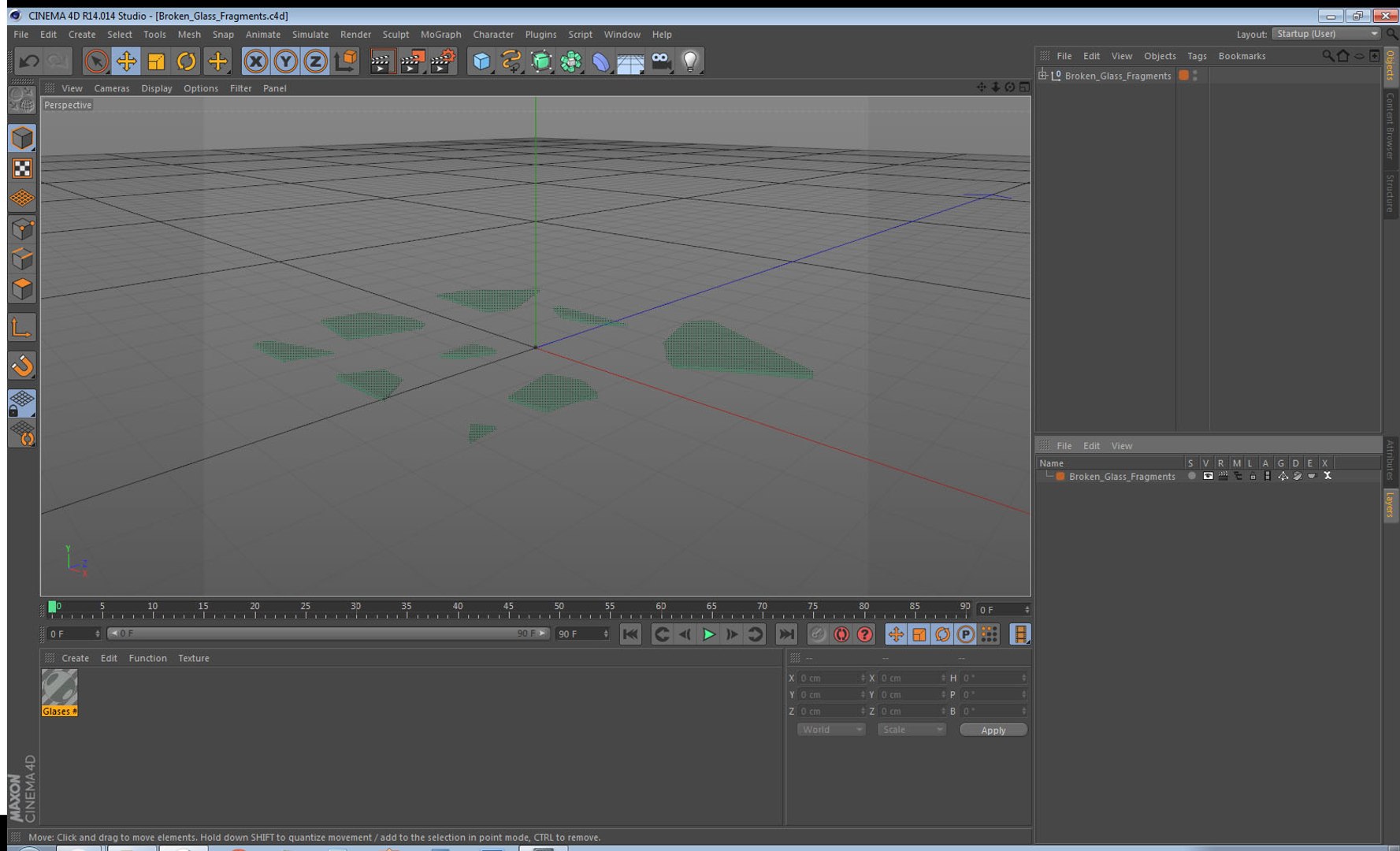Switch to Points mode

(x=22, y=229)
